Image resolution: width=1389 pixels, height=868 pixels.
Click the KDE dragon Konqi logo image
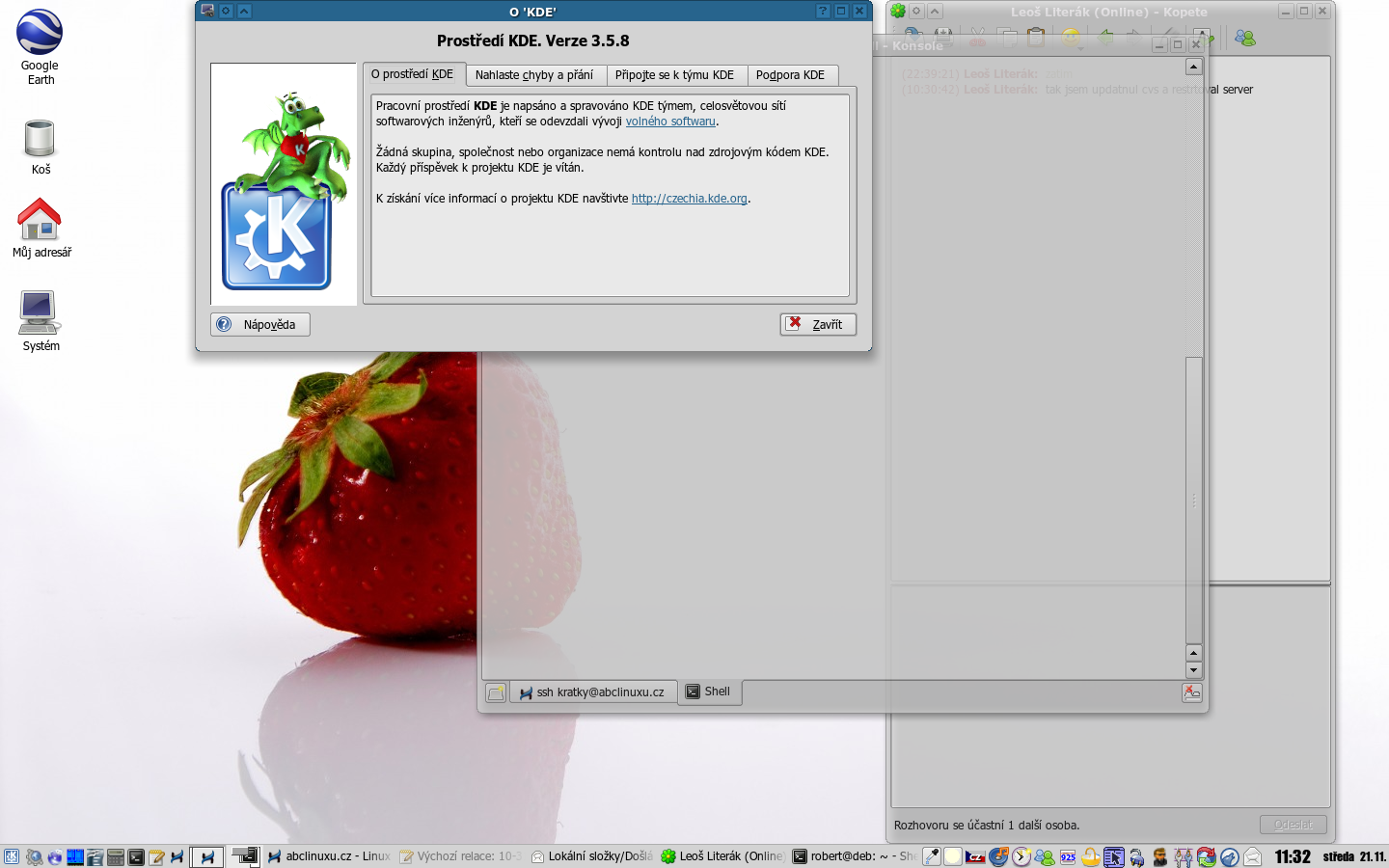[x=284, y=185]
